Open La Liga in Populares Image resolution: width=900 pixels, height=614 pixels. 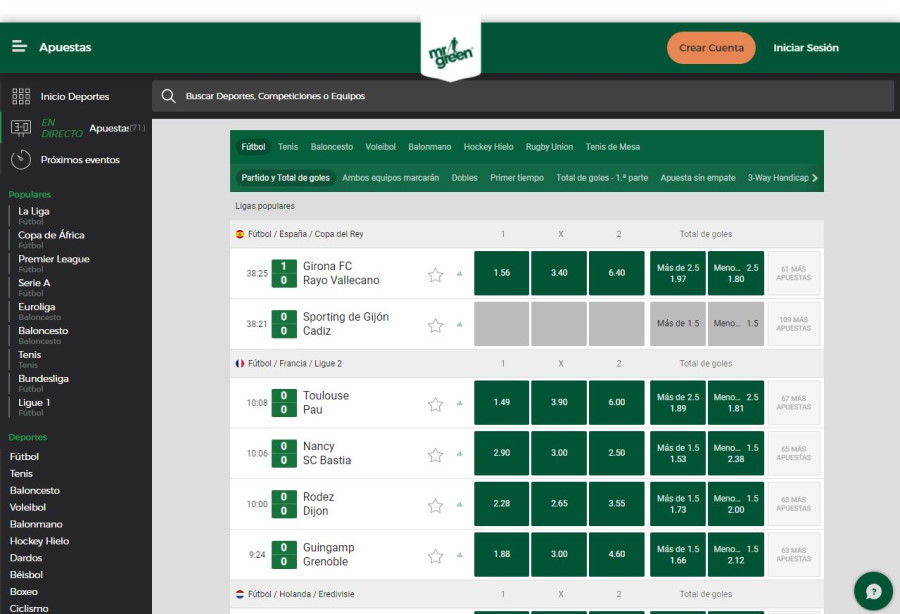tap(33, 215)
